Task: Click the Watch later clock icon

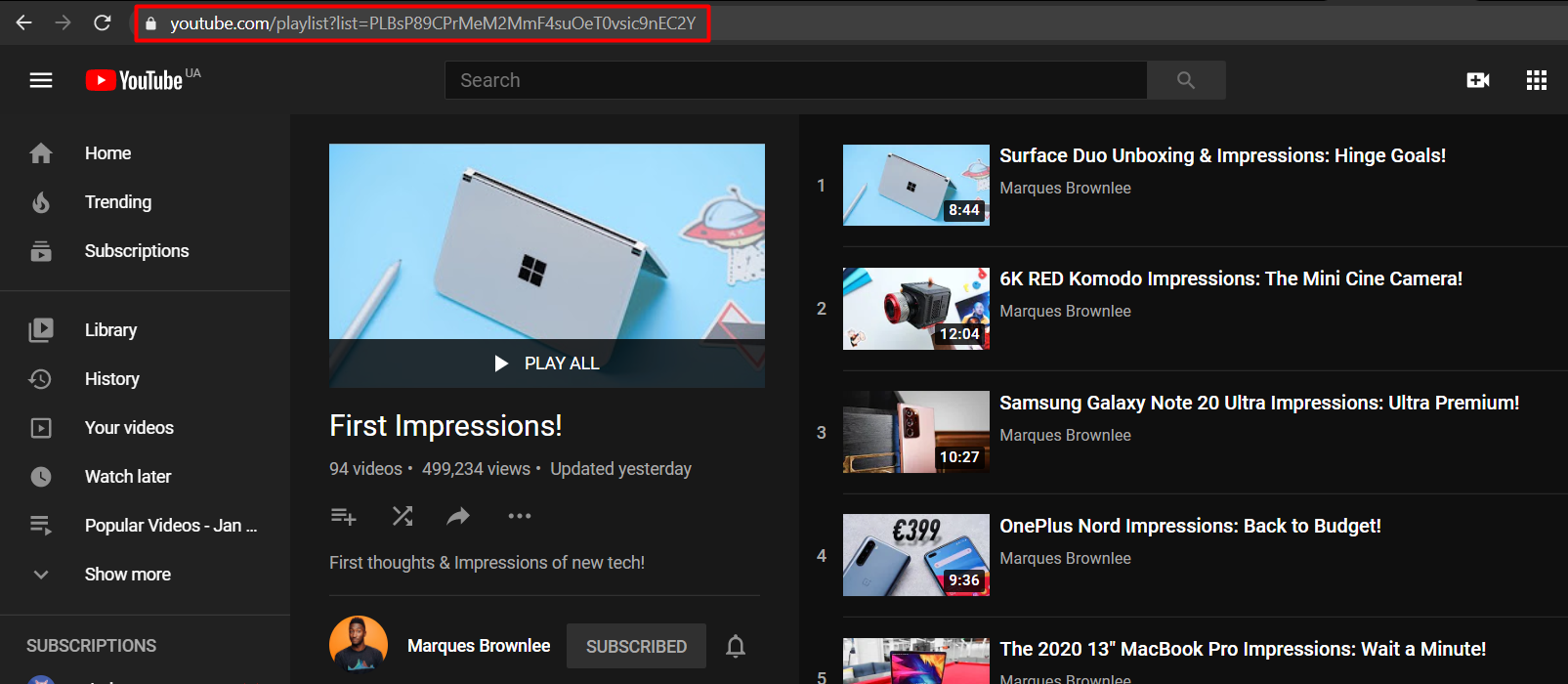Action: point(41,477)
